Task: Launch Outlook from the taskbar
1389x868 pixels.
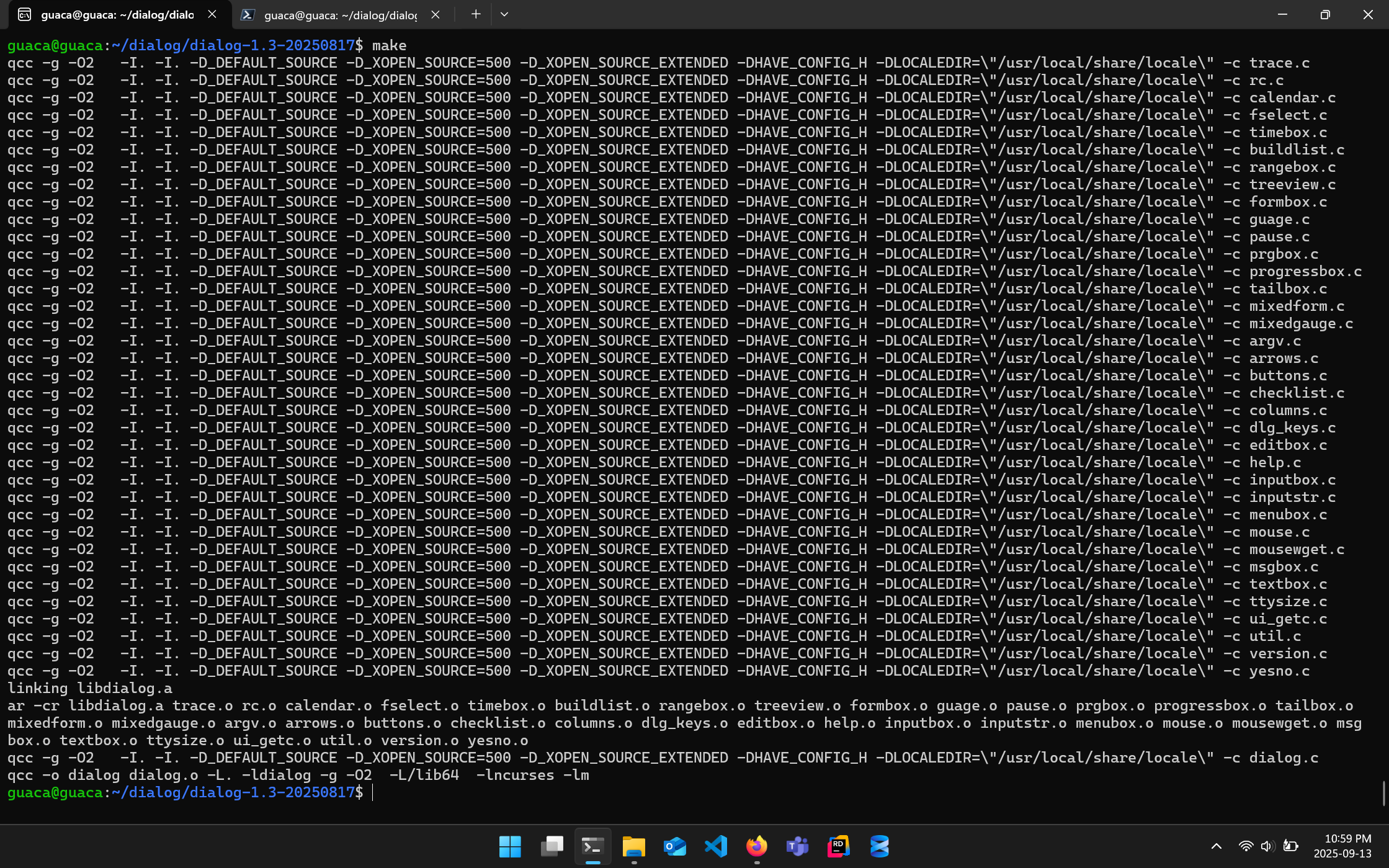Action: 674,846
